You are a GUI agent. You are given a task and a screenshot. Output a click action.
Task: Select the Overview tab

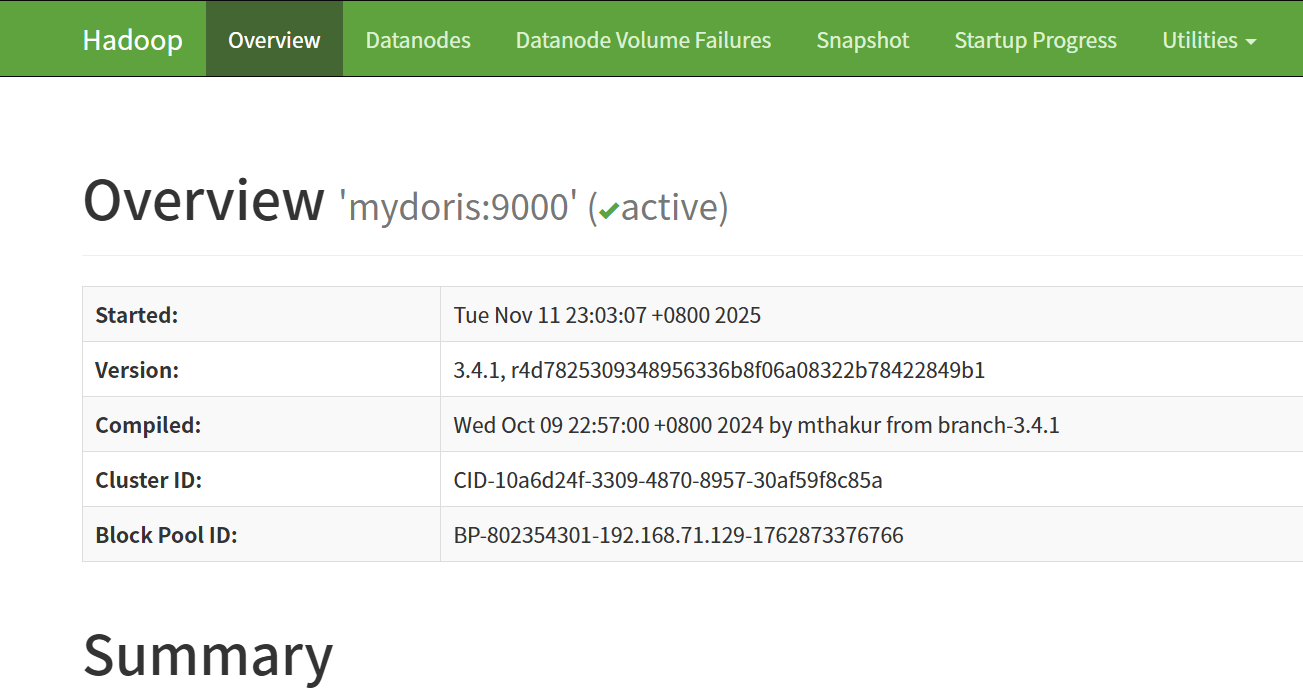coord(274,40)
